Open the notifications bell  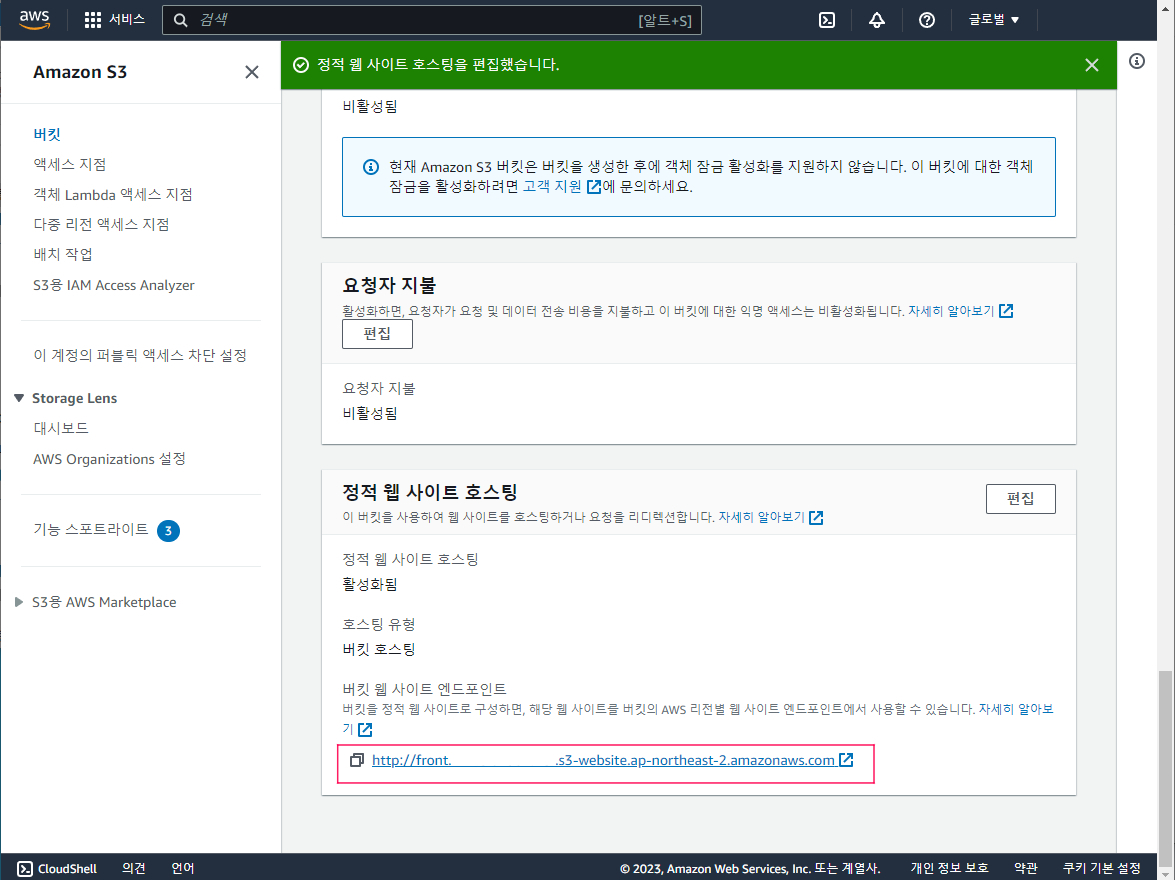coord(877,20)
